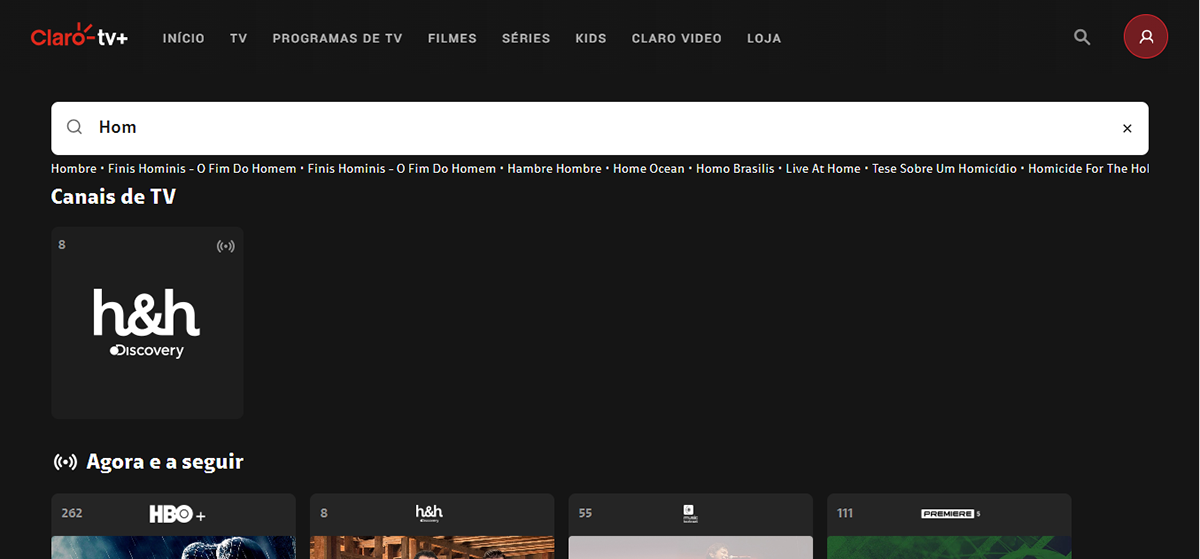Open the Premiere channel 111 program card
Image resolution: width=1200 pixels, height=559 pixels.
[x=949, y=526]
